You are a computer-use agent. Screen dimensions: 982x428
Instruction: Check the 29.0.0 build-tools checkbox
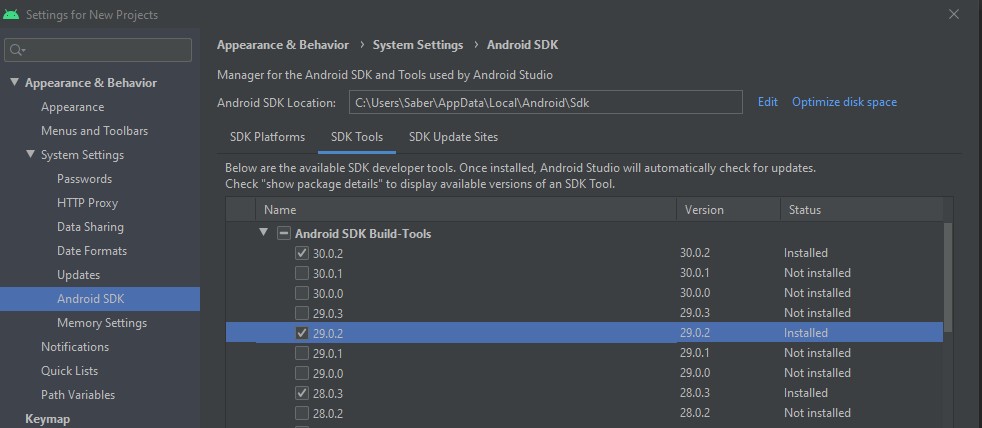[x=302, y=373]
